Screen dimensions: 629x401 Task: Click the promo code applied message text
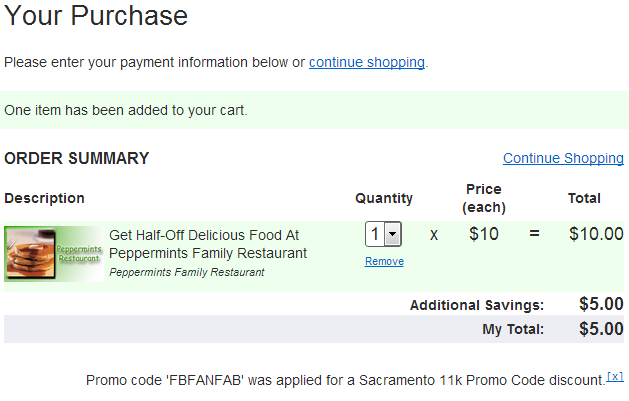click(345, 380)
